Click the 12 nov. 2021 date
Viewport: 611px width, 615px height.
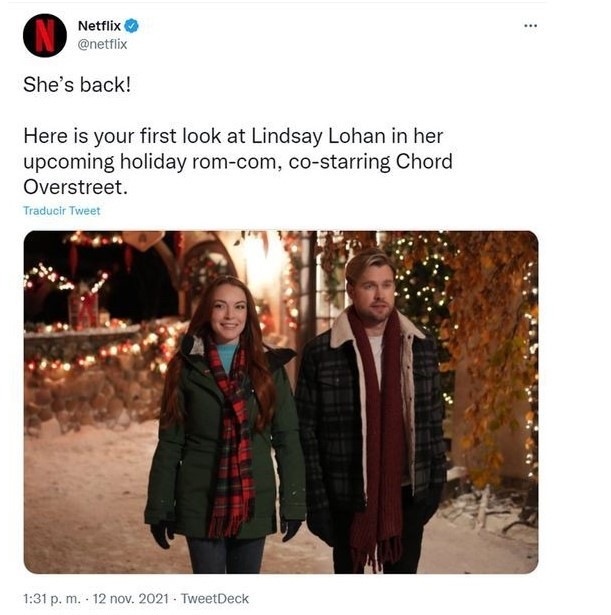[131, 599]
